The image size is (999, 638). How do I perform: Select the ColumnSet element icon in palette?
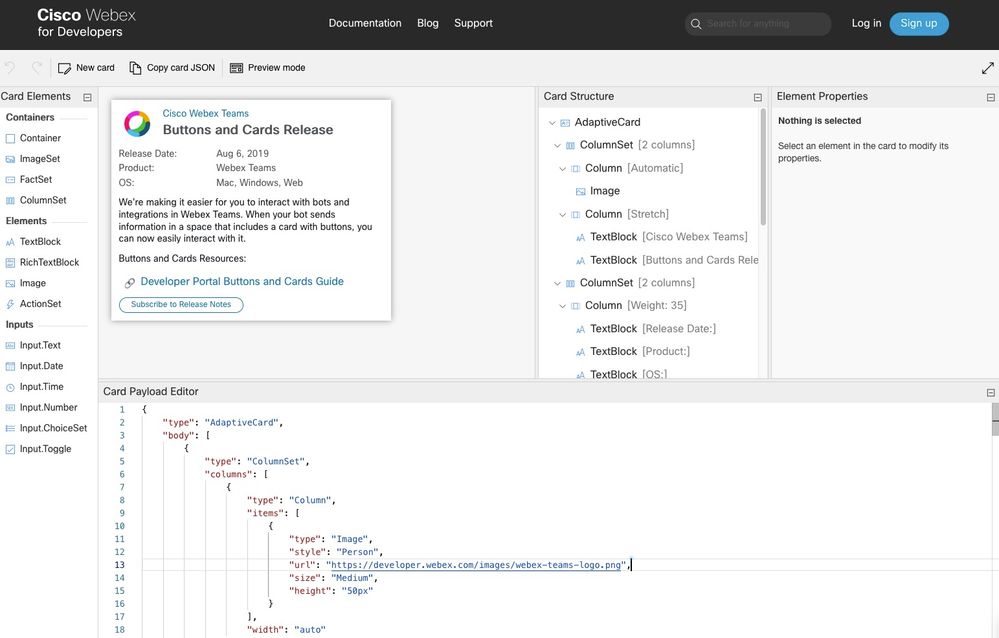[10, 201]
